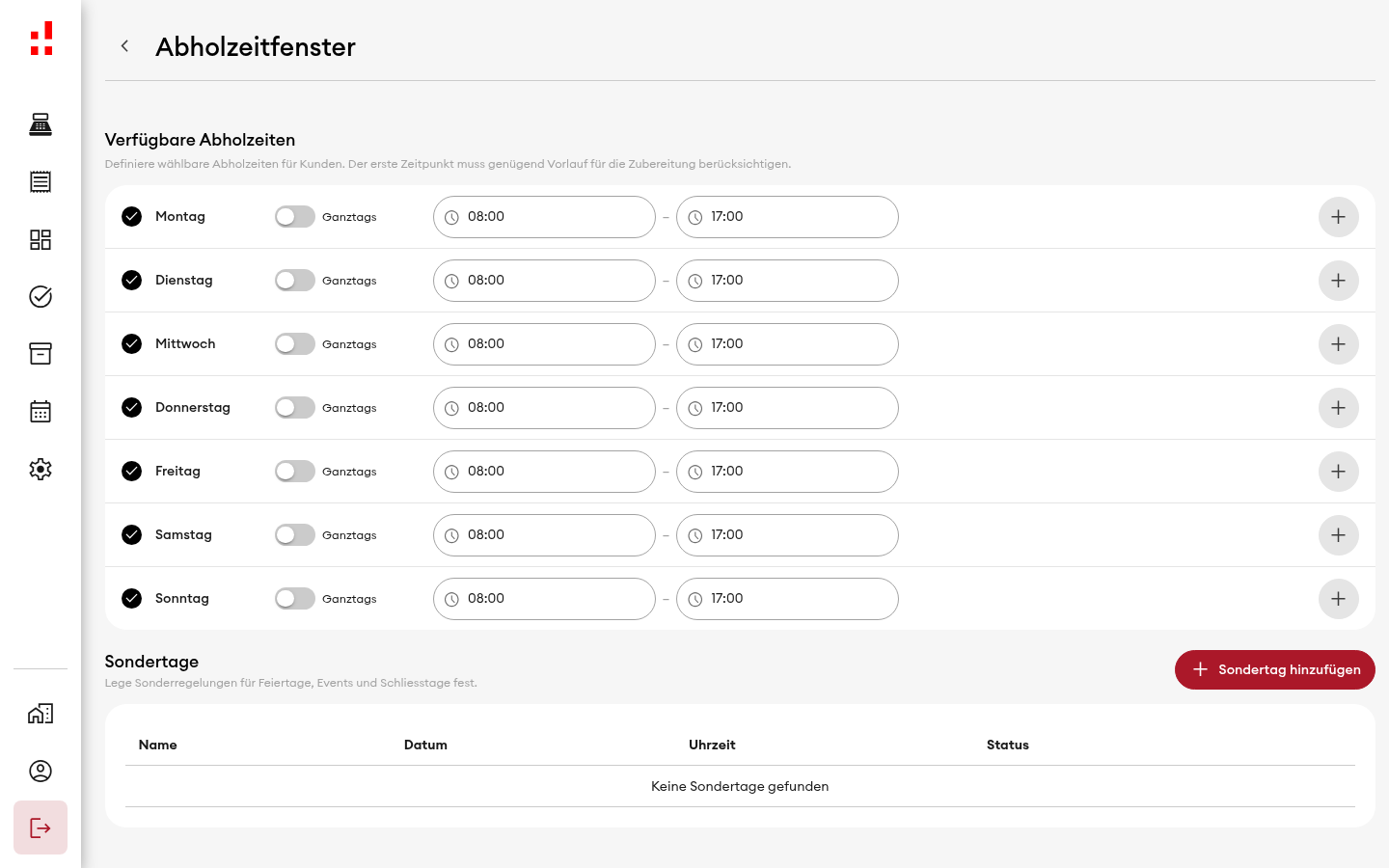This screenshot has width=1389, height=868.
Task: Edit Montag end time 17:00
Action: 787,217
